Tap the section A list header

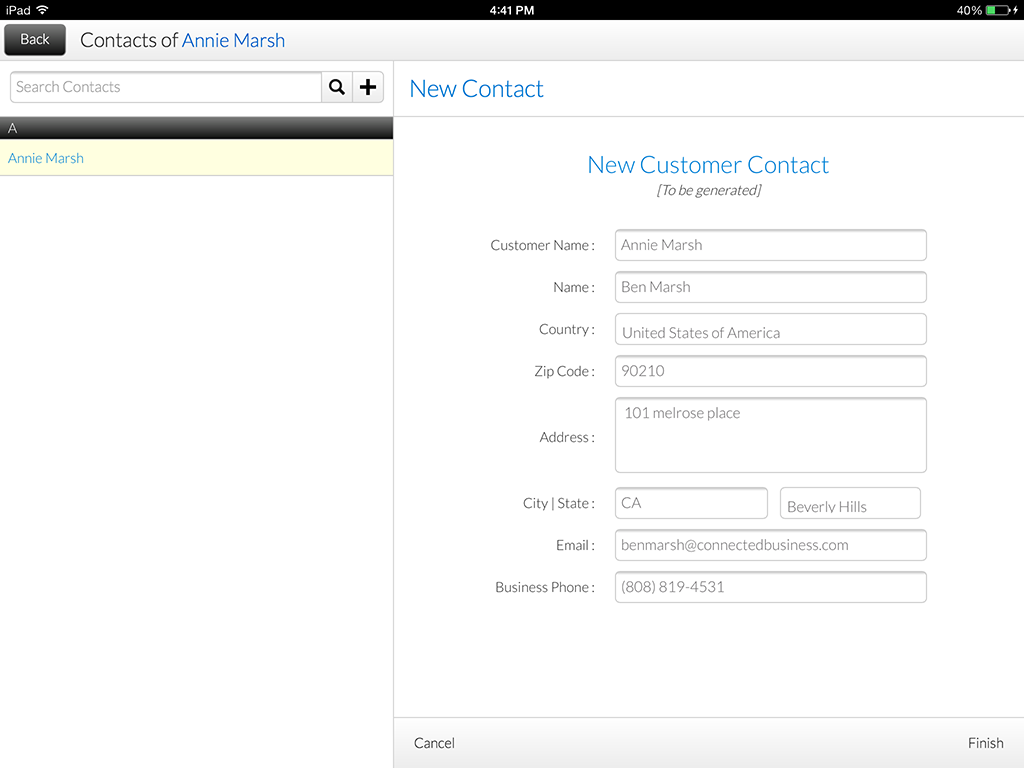point(196,128)
